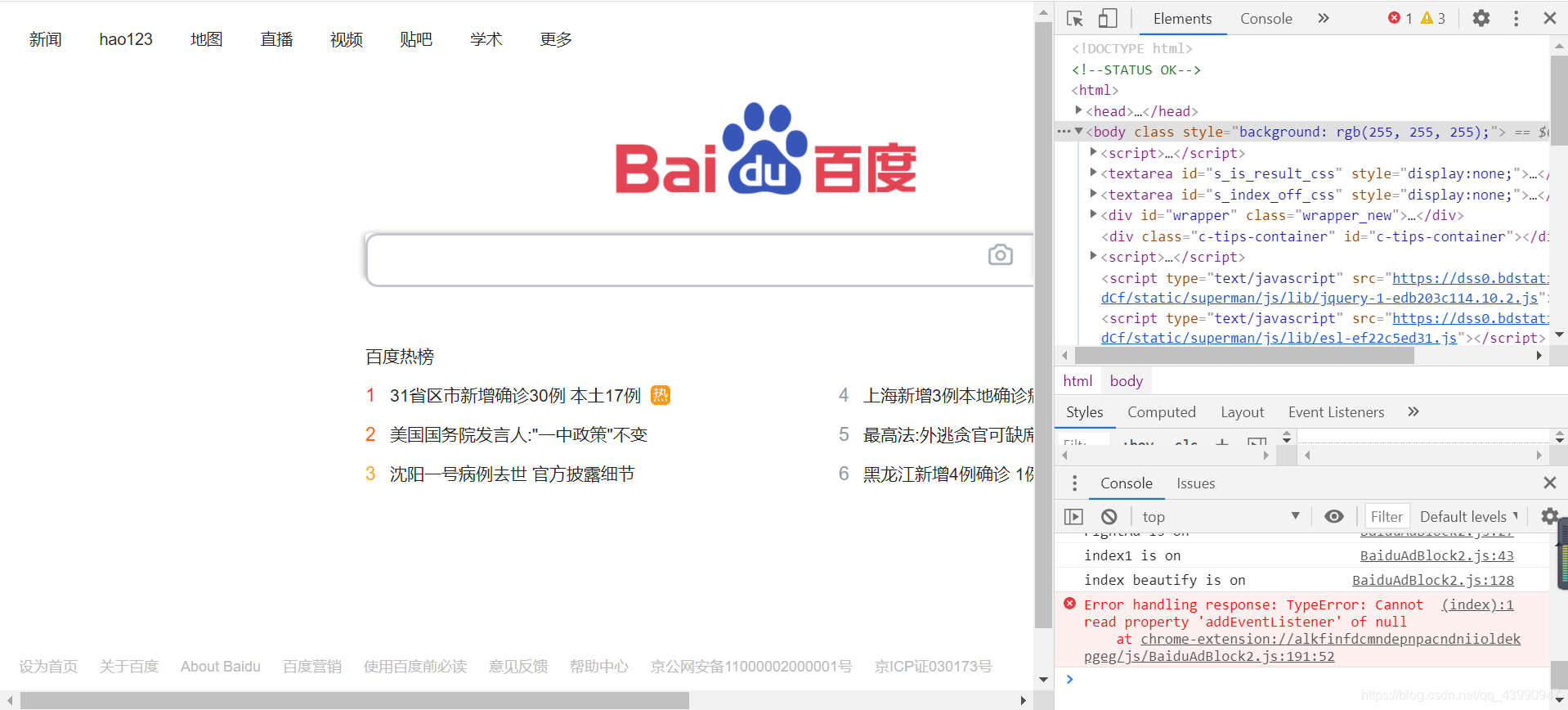
Task: Click the Baidu logo
Action: (x=766, y=150)
